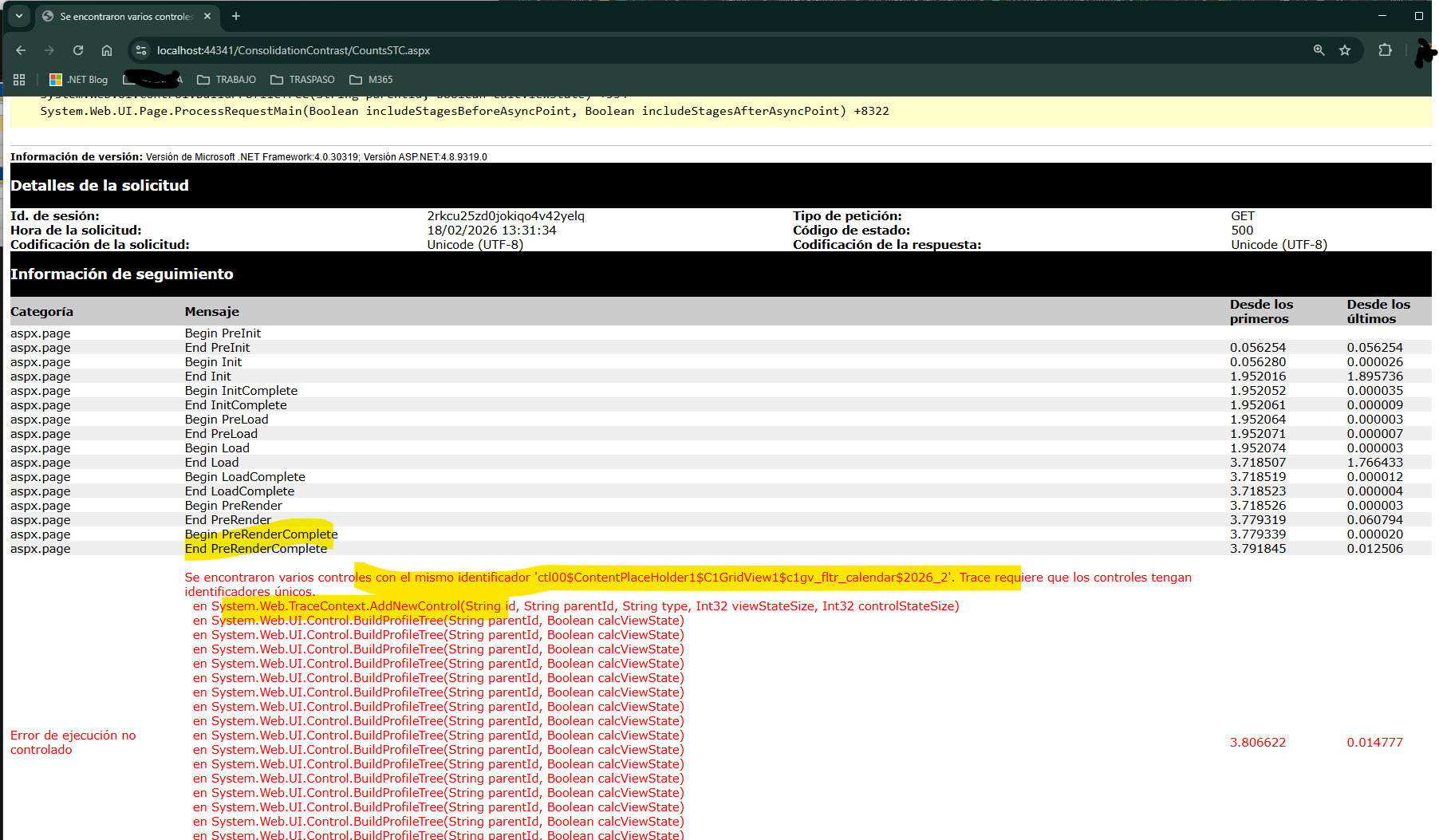Open the TRABAJO bookmarks folder

pyautogui.click(x=227, y=80)
